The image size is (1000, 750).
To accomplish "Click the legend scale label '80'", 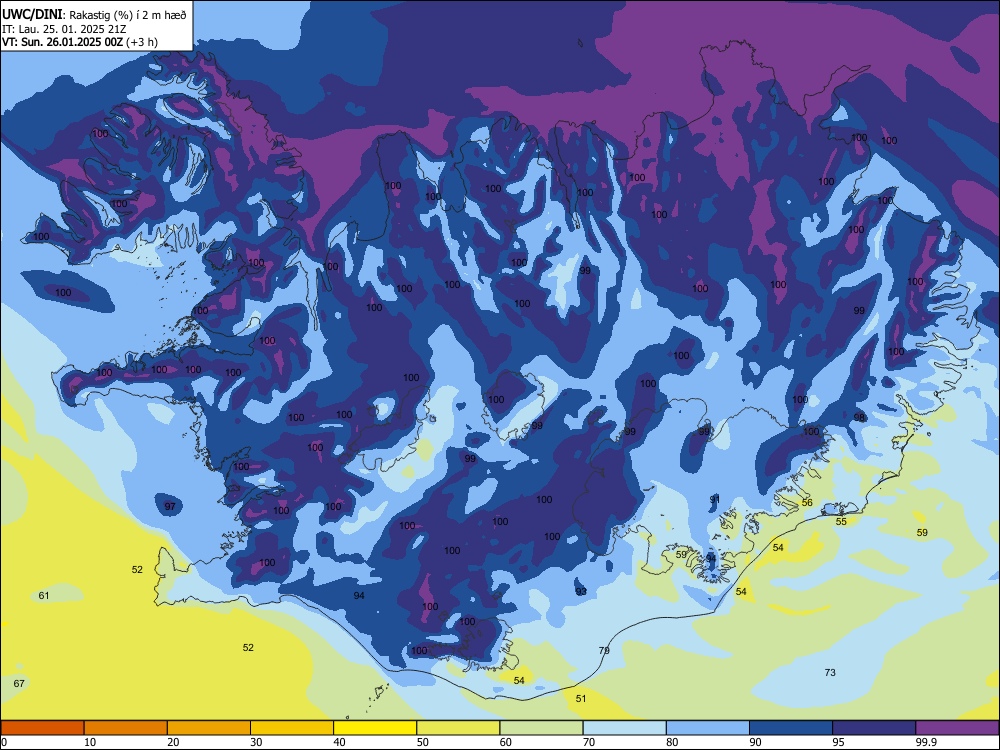I will click(673, 742).
